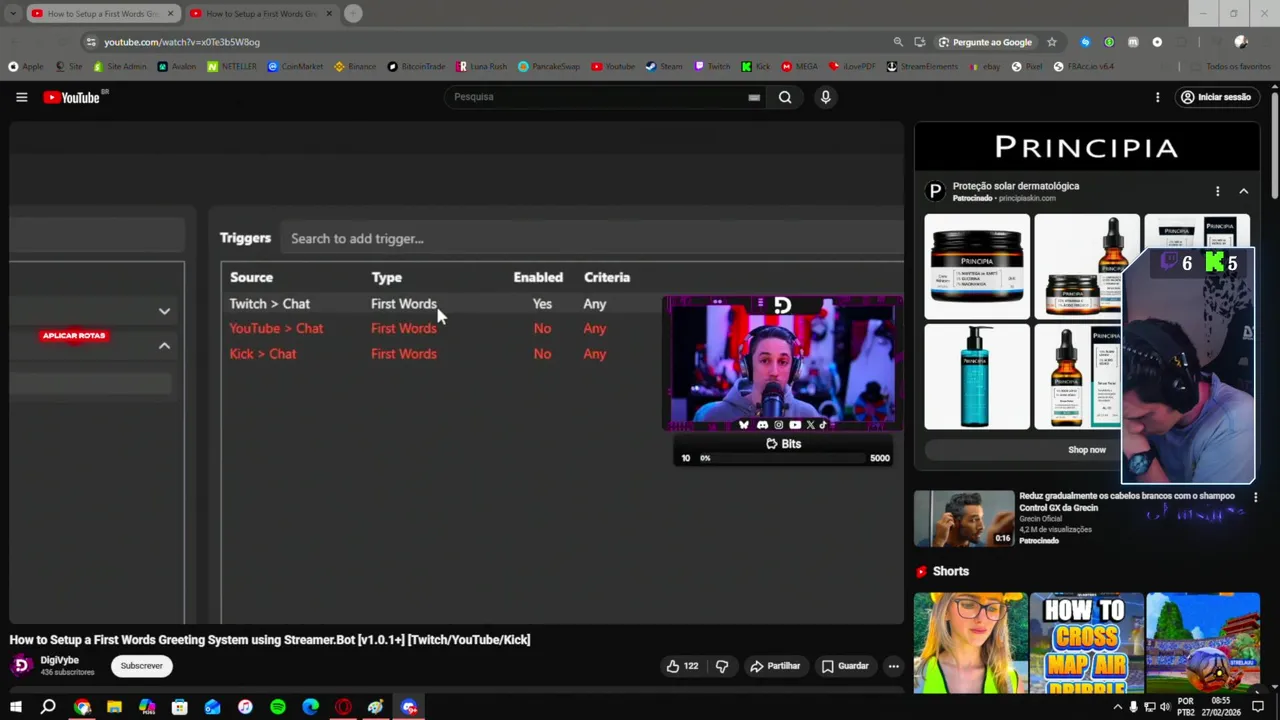Open a new browser tab
This screenshot has width=1280, height=720.
point(353,14)
